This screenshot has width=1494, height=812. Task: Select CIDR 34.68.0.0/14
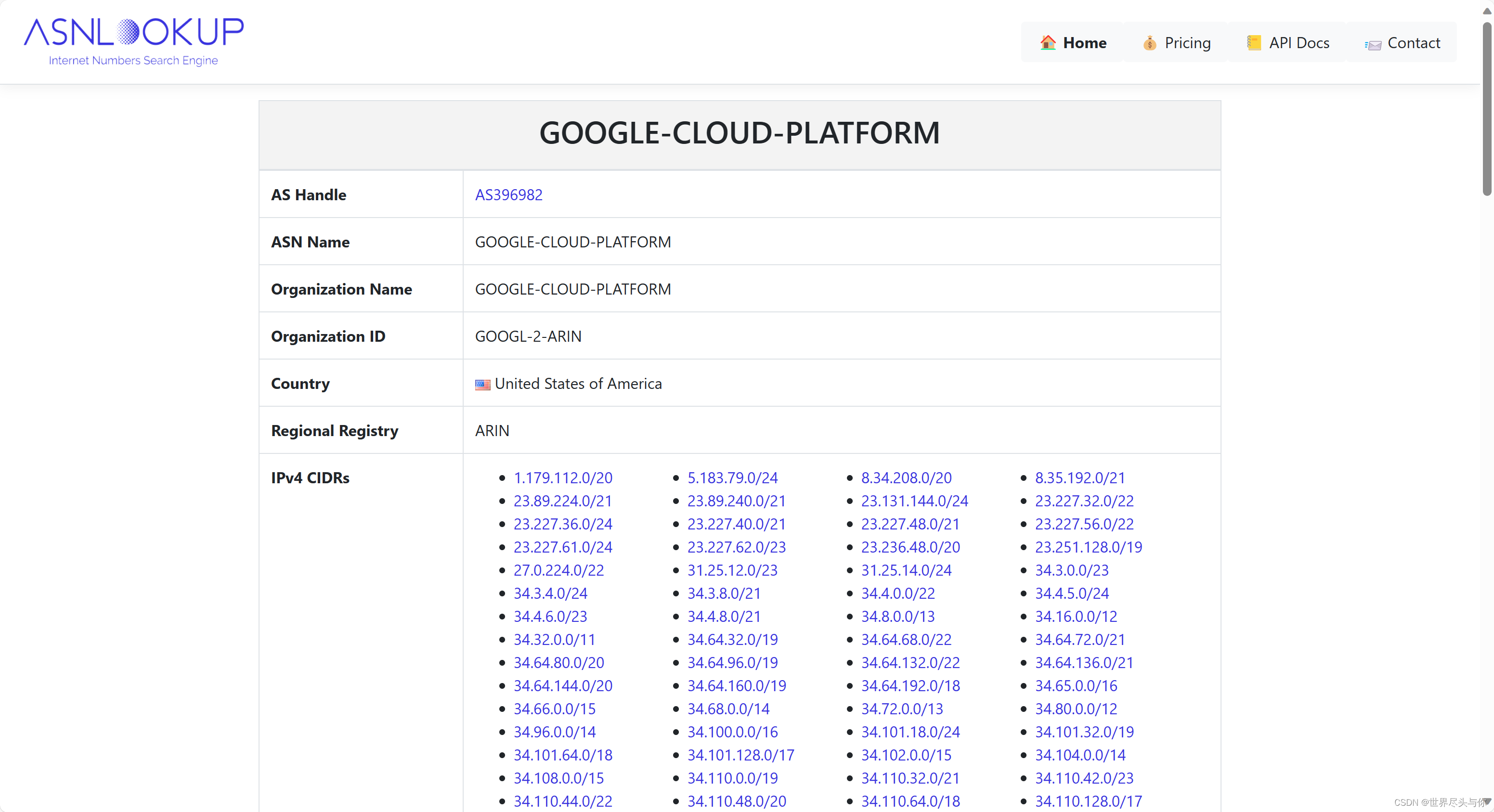tap(728, 709)
